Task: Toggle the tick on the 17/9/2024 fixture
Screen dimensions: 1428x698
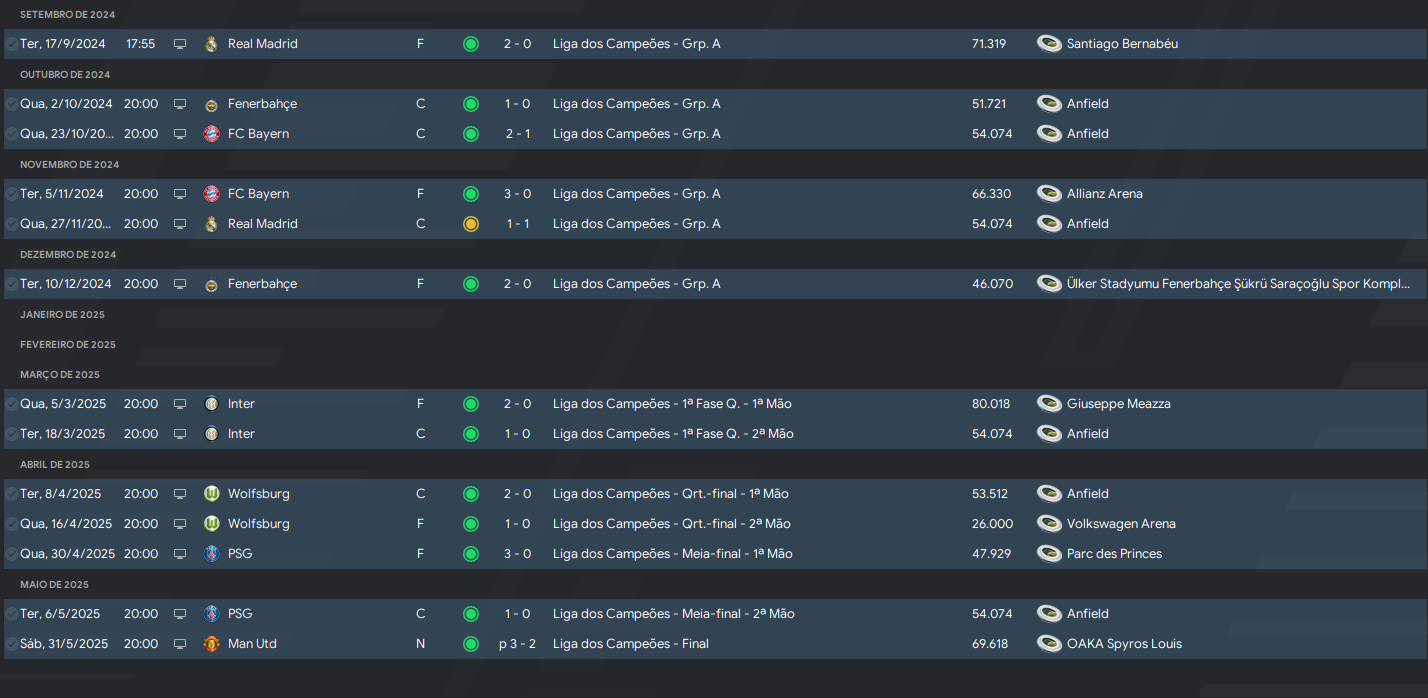Action: 11,44
